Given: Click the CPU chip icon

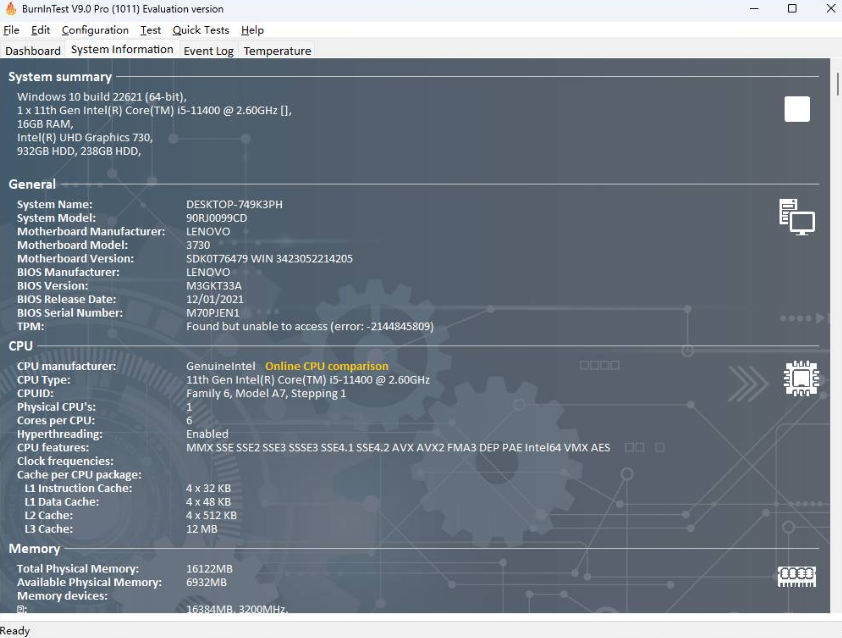Looking at the screenshot, I should [800, 379].
